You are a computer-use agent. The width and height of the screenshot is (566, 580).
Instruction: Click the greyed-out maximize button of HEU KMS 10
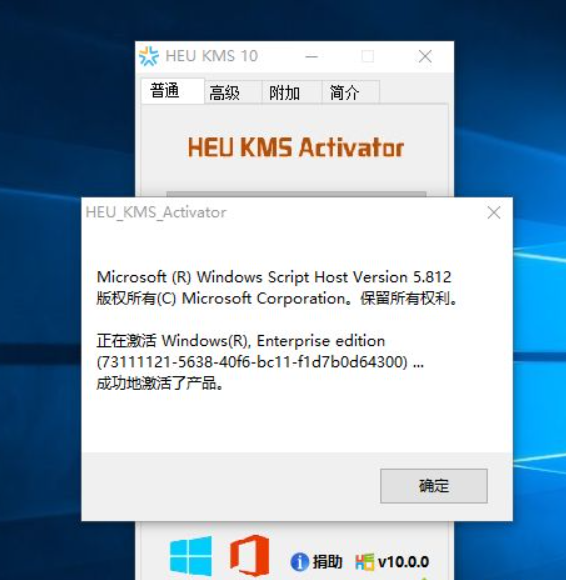(368, 57)
